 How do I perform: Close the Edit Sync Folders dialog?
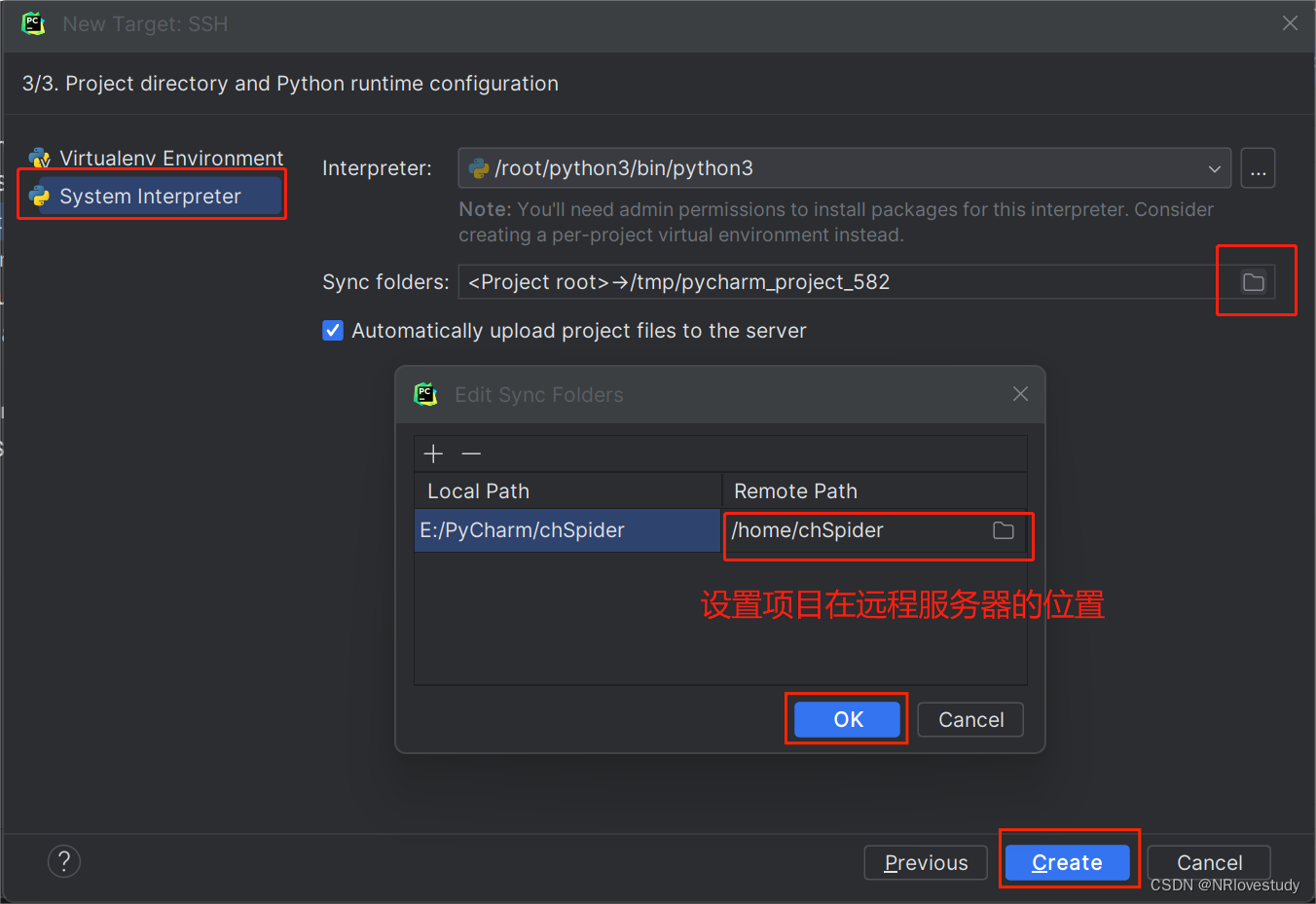1020,394
